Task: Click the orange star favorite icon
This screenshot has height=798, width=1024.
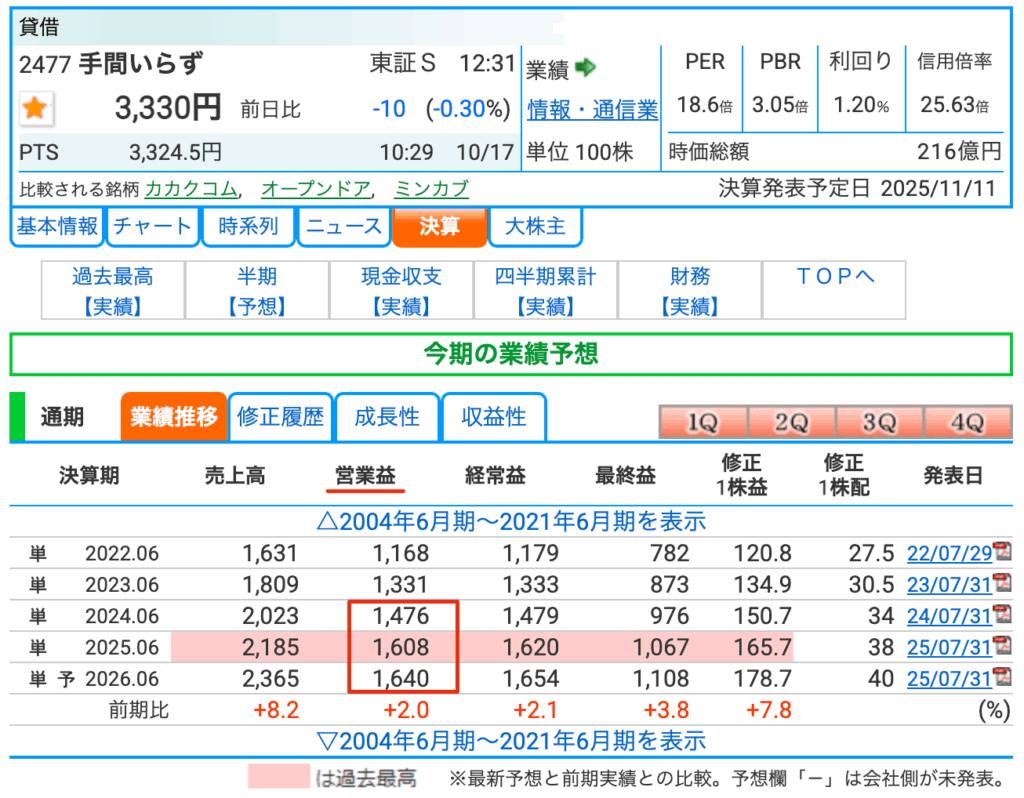Action: coord(36,109)
